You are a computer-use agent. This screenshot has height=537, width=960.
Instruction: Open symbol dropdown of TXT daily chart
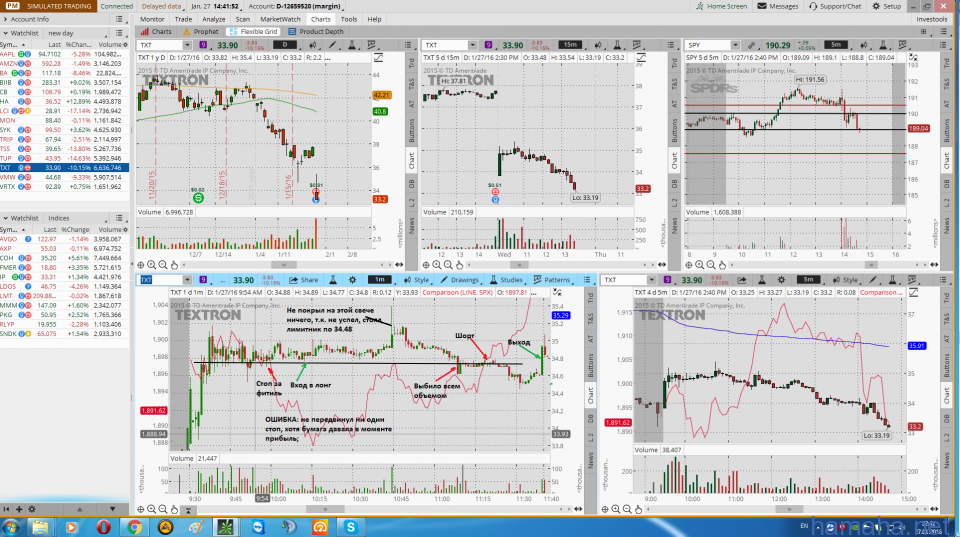coord(187,45)
